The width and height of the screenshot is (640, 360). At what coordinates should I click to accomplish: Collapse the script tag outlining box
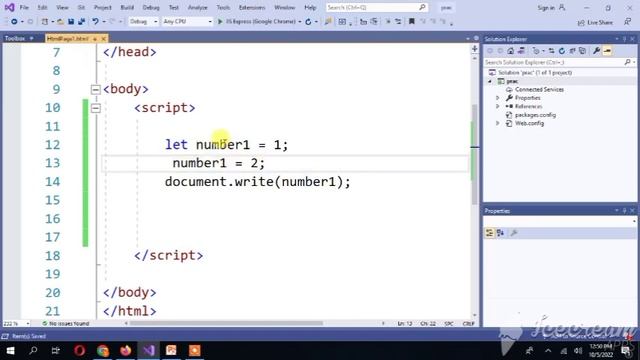(x=96, y=108)
